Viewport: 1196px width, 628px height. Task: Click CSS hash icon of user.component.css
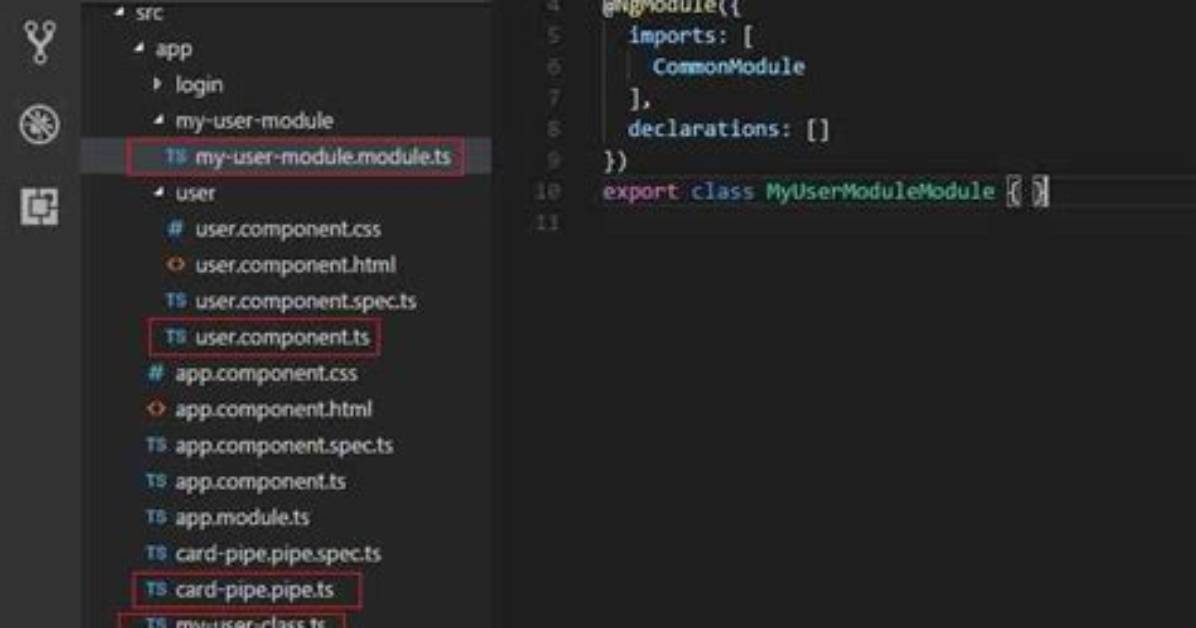[175, 228]
